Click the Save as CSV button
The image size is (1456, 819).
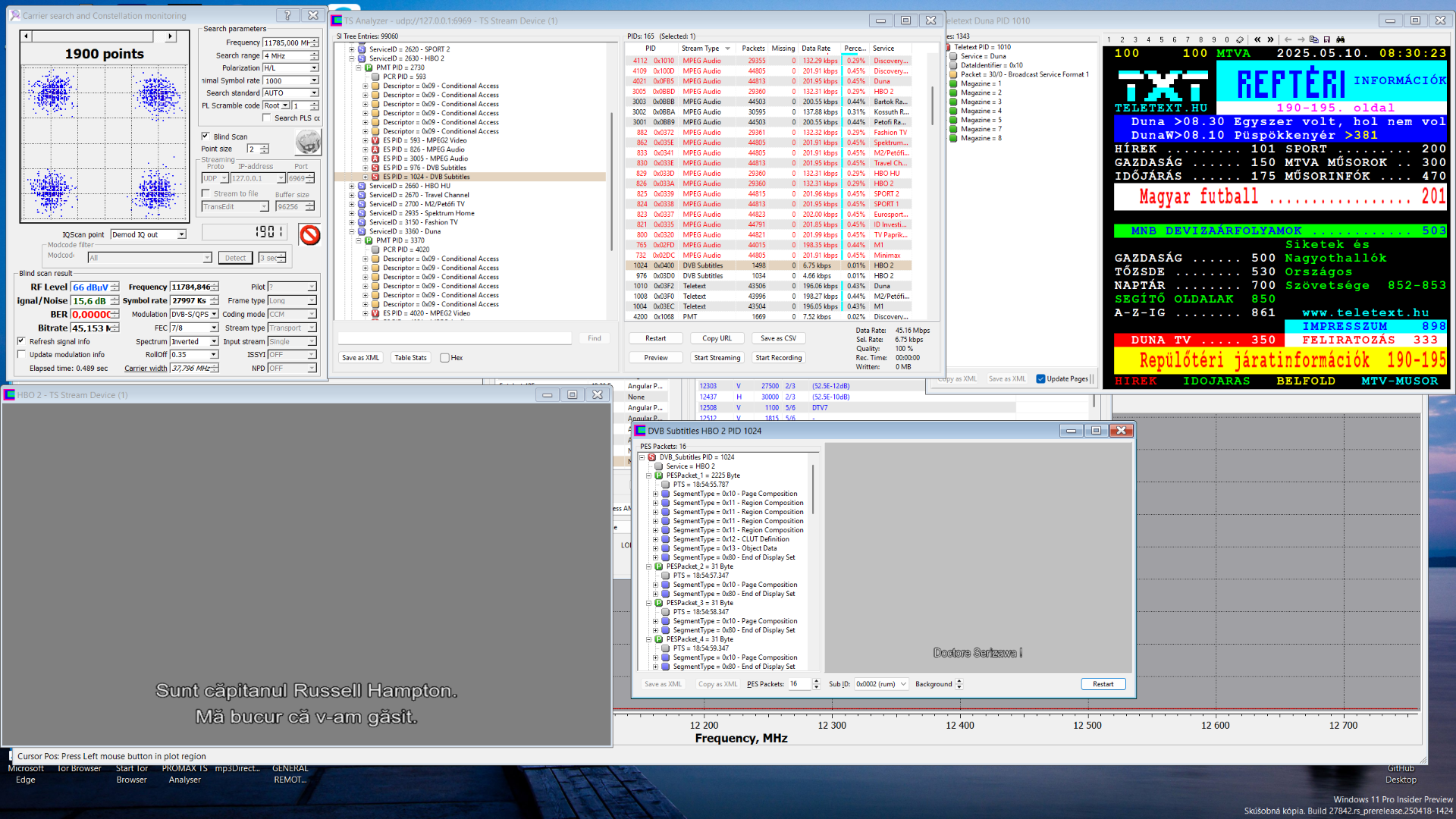click(x=778, y=338)
